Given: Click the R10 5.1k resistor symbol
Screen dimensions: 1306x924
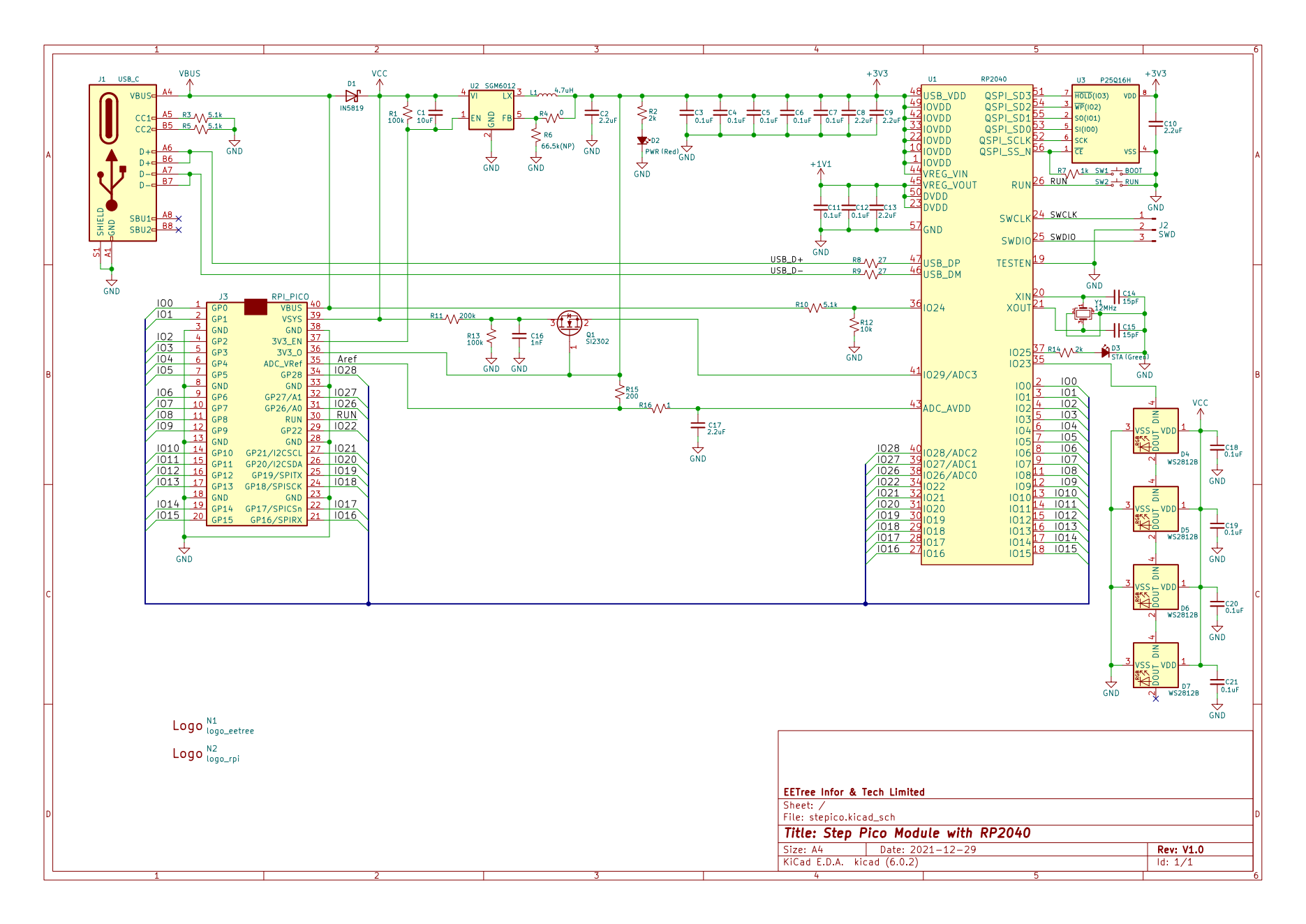Looking at the screenshot, I should pyautogui.click(x=815, y=308).
